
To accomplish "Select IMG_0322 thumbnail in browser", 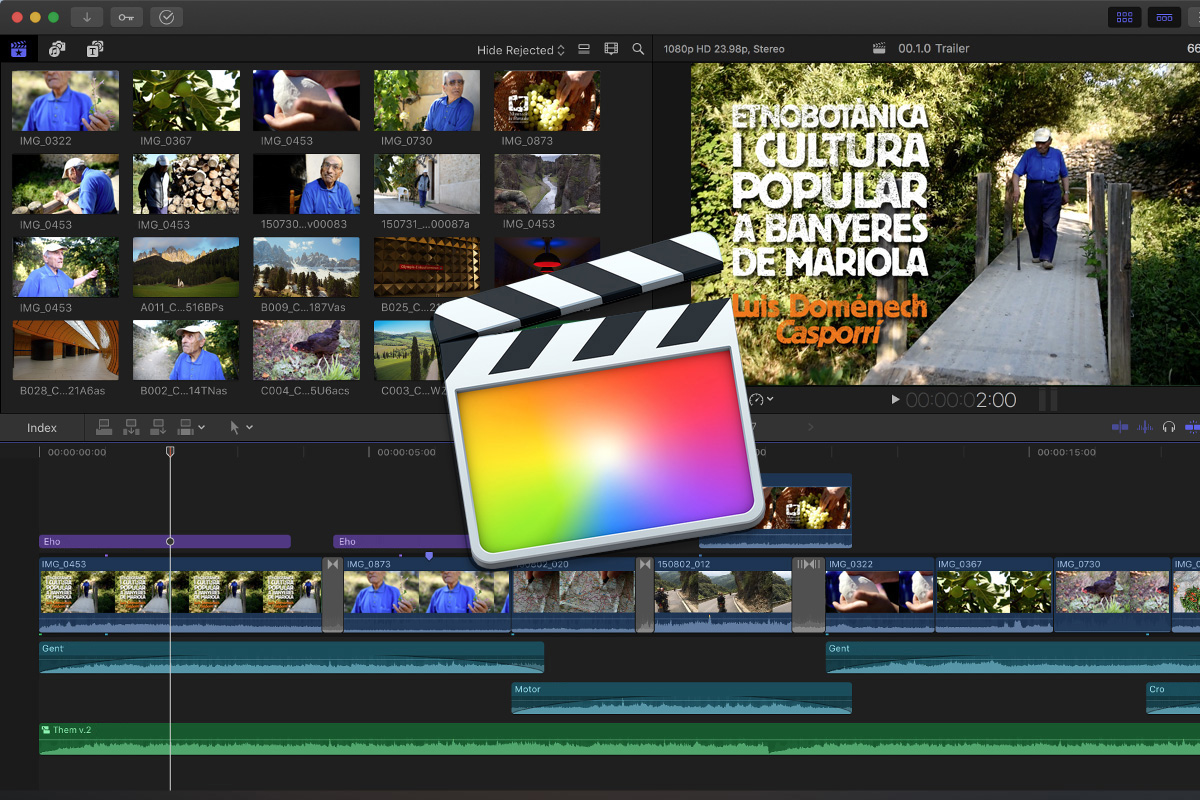I will point(65,100).
